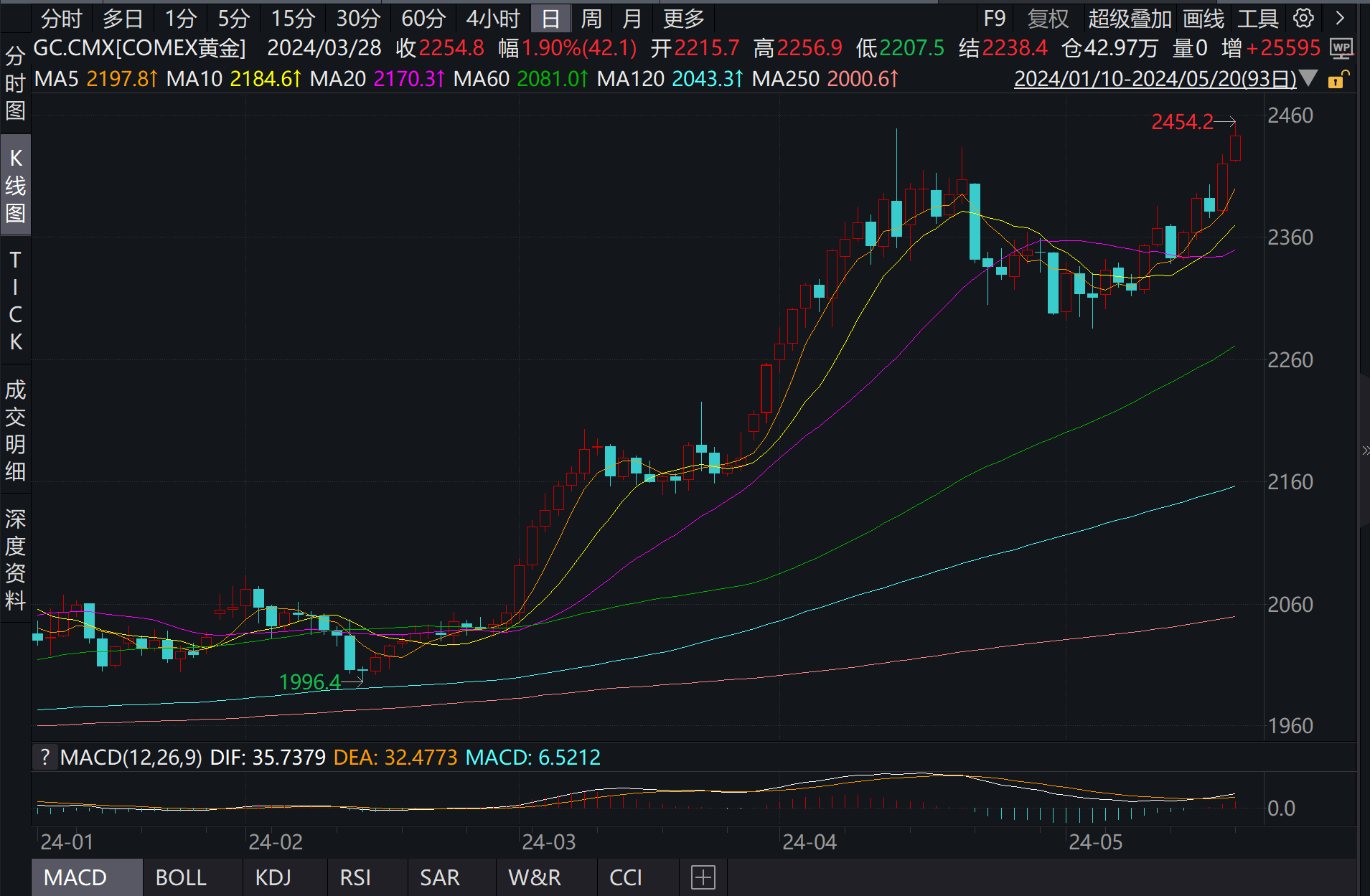The image size is (1370, 896).
Task: Click the right arrow icon in top toolbar
Action: click(1339, 18)
